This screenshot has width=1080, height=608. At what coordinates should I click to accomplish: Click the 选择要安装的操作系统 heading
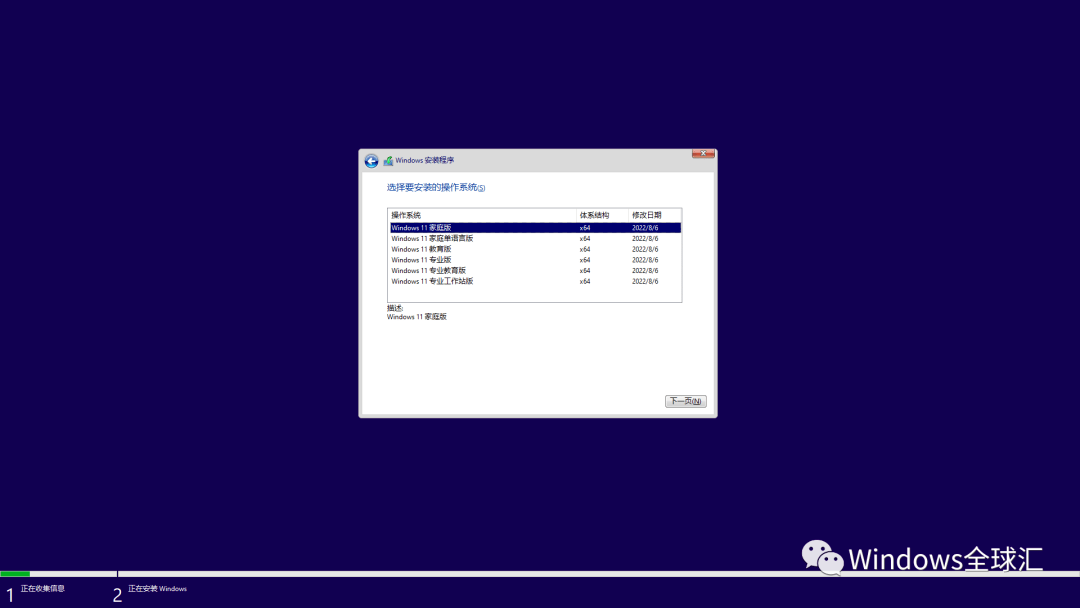coord(435,187)
